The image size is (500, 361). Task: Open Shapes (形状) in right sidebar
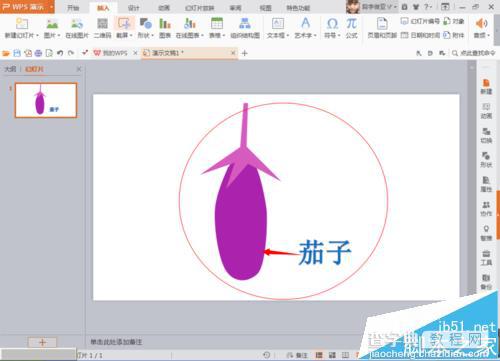[x=486, y=160]
